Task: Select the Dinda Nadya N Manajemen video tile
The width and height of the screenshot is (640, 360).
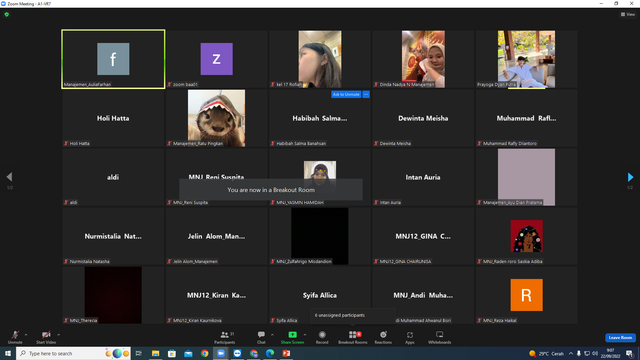Action: (423, 59)
